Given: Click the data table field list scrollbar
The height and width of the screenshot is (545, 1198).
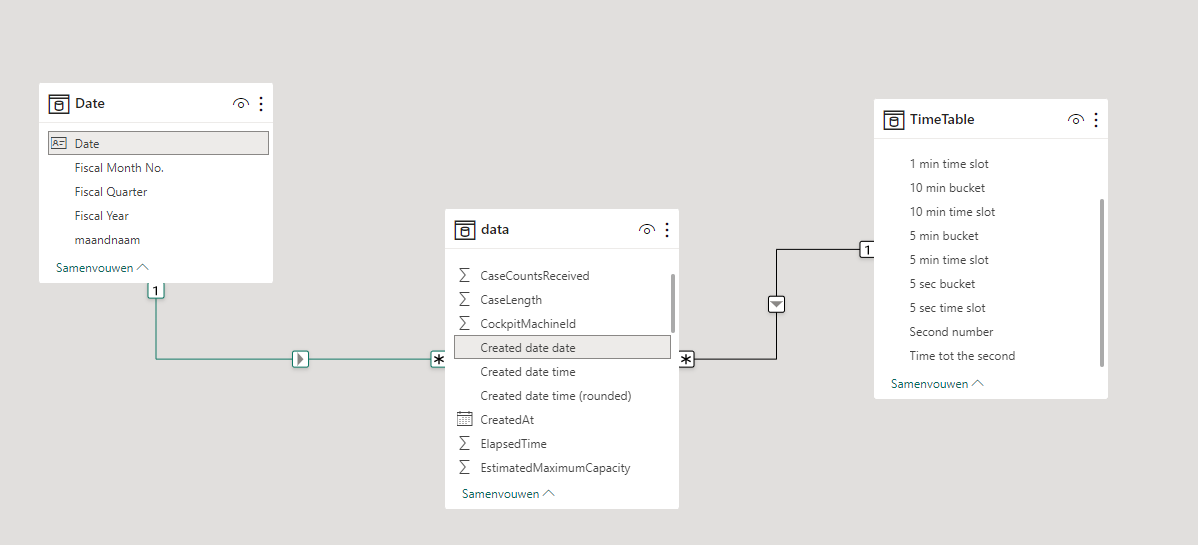Looking at the screenshot, I should pyautogui.click(x=673, y=303).
